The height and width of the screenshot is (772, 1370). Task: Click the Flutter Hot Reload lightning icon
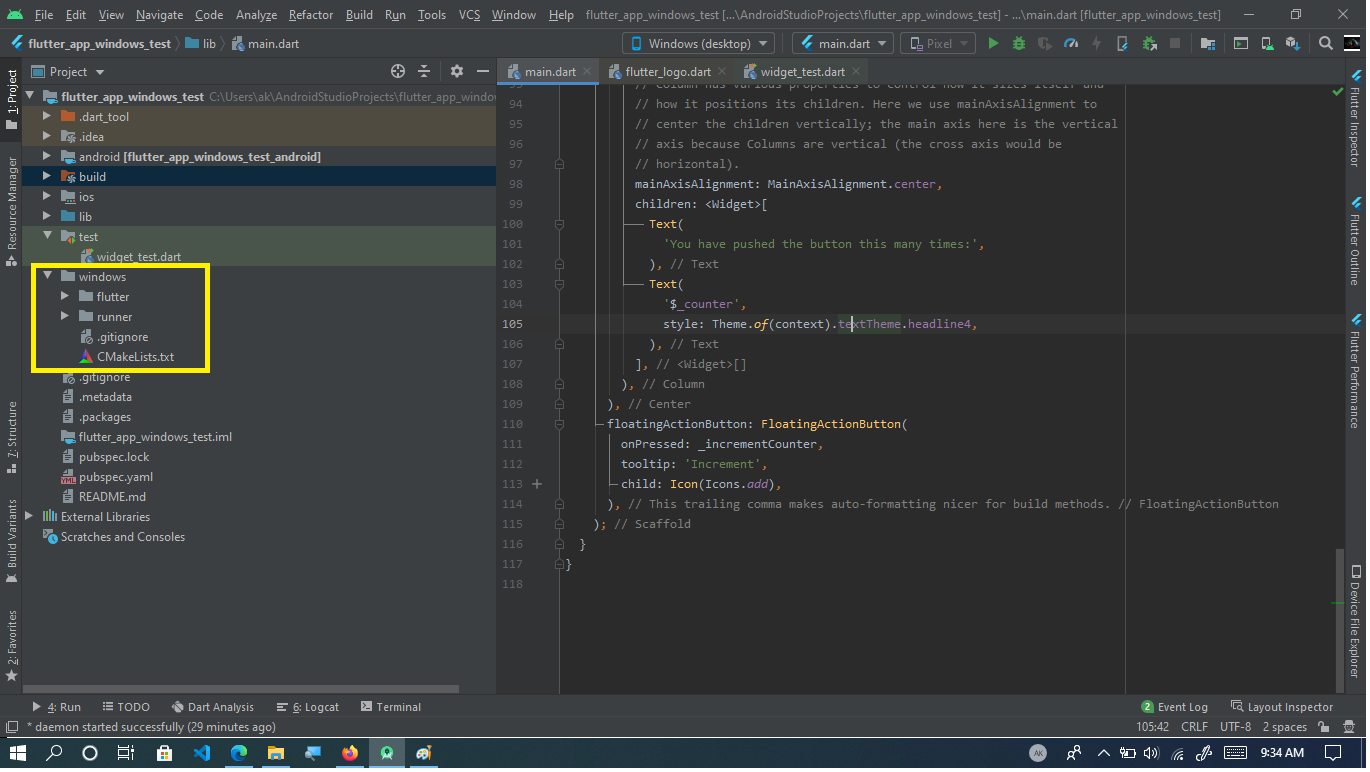coord(1096,43)
